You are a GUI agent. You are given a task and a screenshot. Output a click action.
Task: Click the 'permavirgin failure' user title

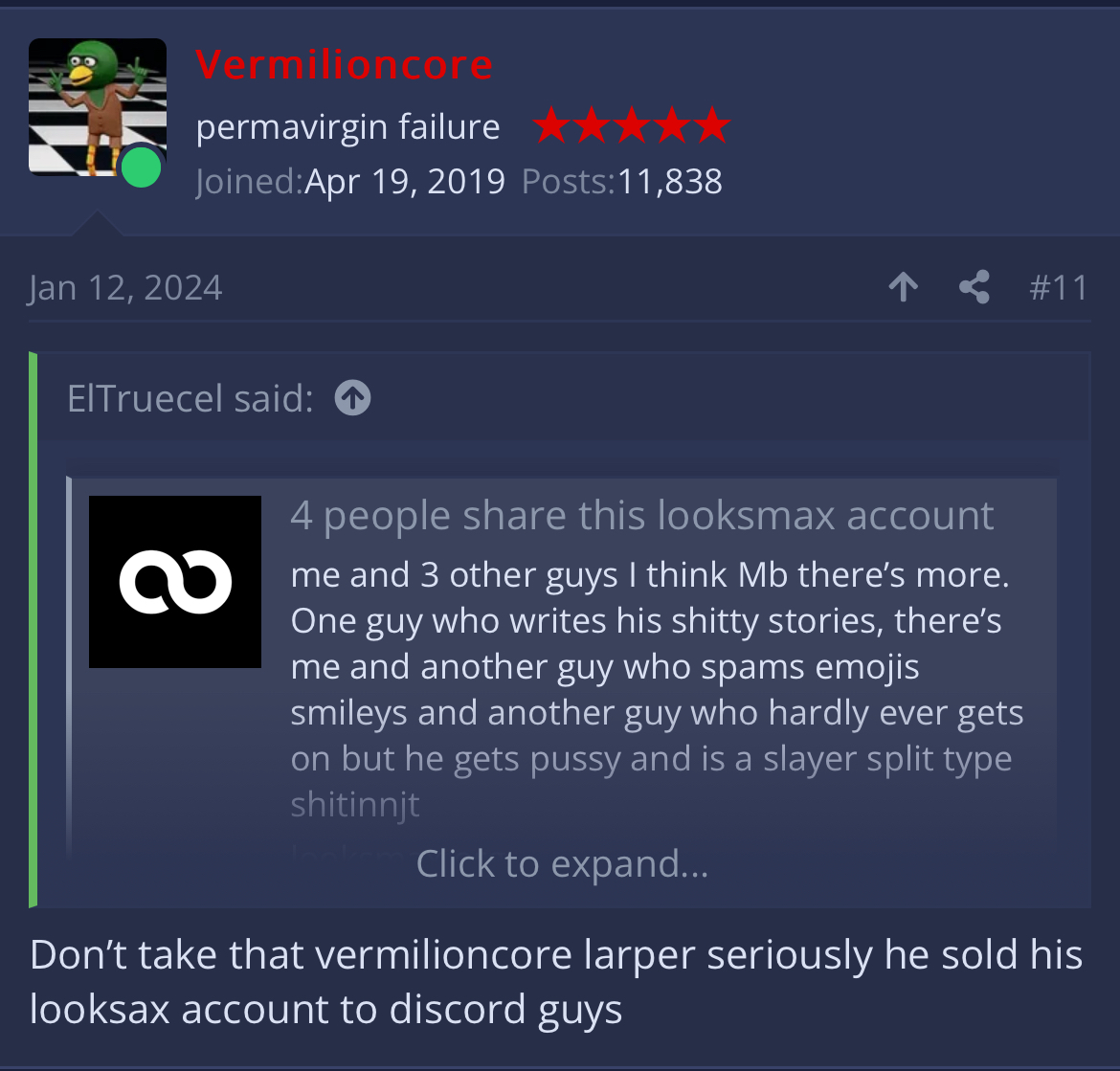347,127
